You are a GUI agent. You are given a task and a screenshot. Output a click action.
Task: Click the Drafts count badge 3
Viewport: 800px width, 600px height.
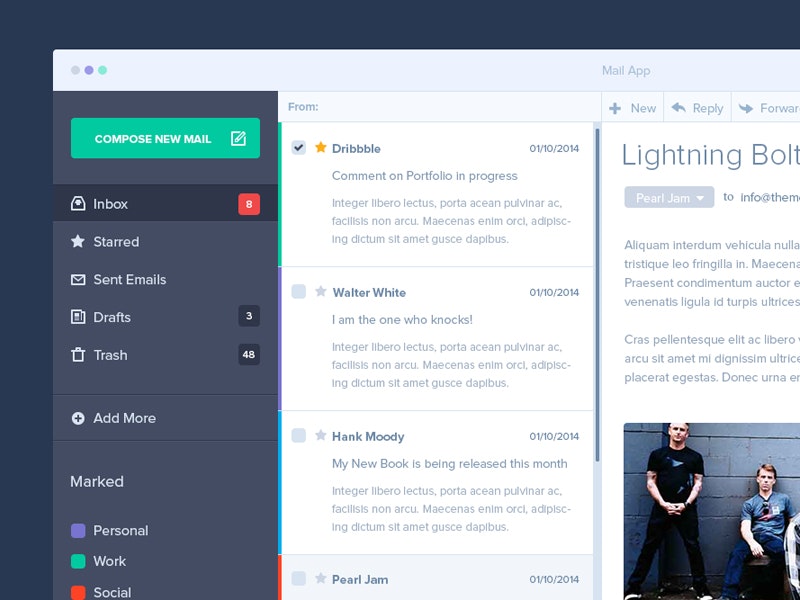tap(249, 316)
